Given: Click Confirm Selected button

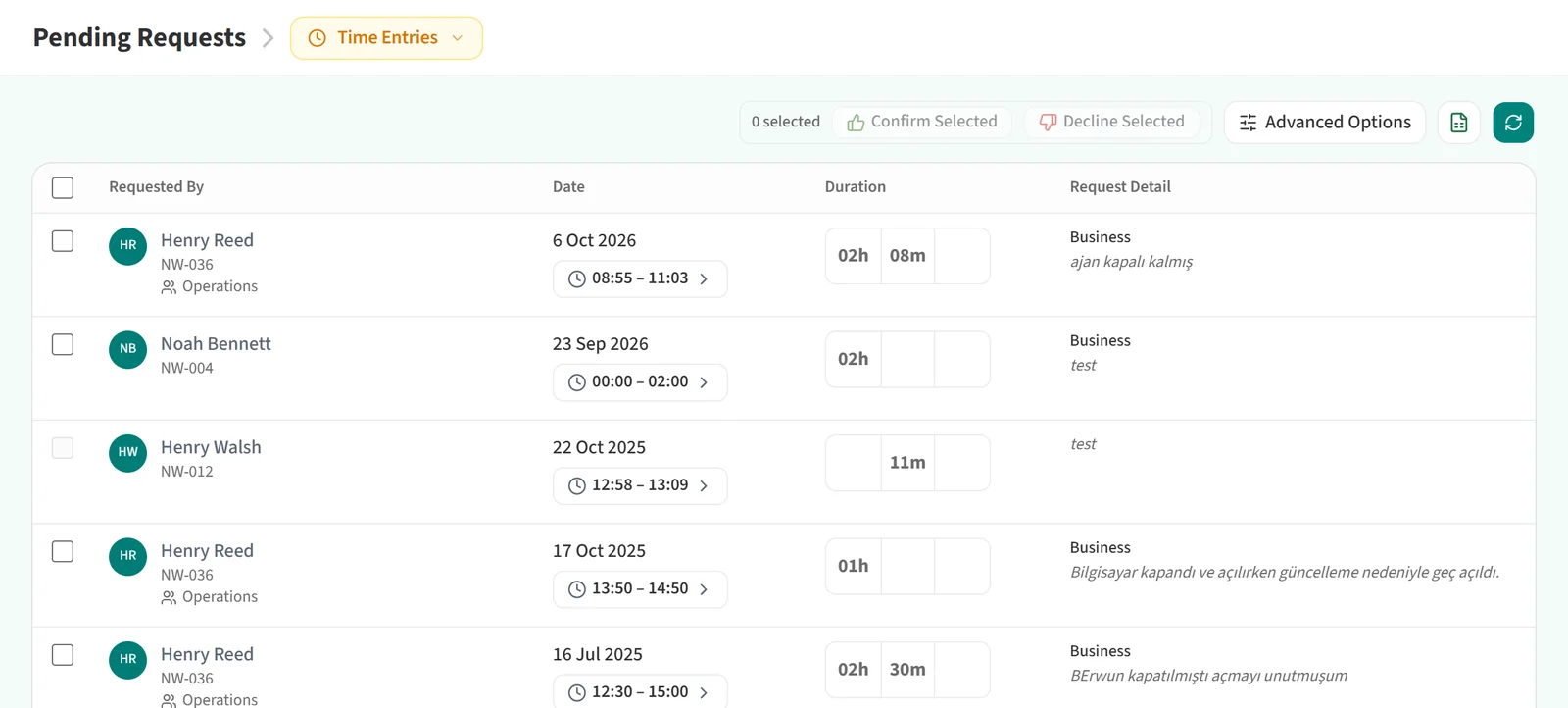Looking at the screenshot, I should 922,122.
